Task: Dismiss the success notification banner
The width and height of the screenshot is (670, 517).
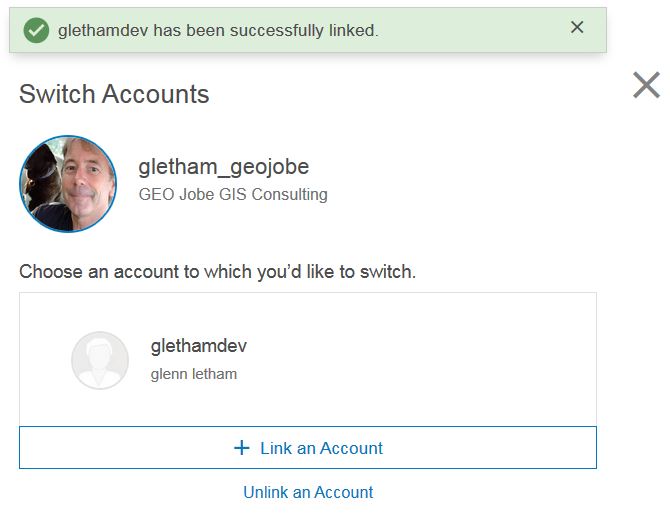Action: point(577,28)
